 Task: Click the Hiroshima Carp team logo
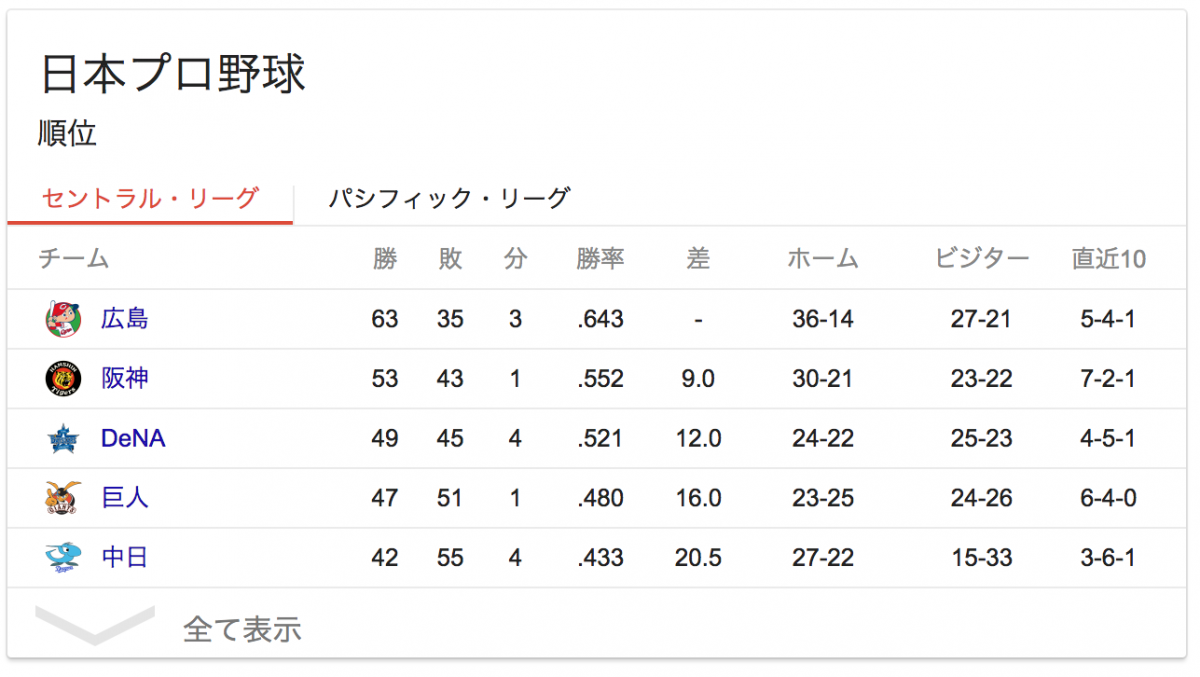pyautogui.click(x=60, y=319)
